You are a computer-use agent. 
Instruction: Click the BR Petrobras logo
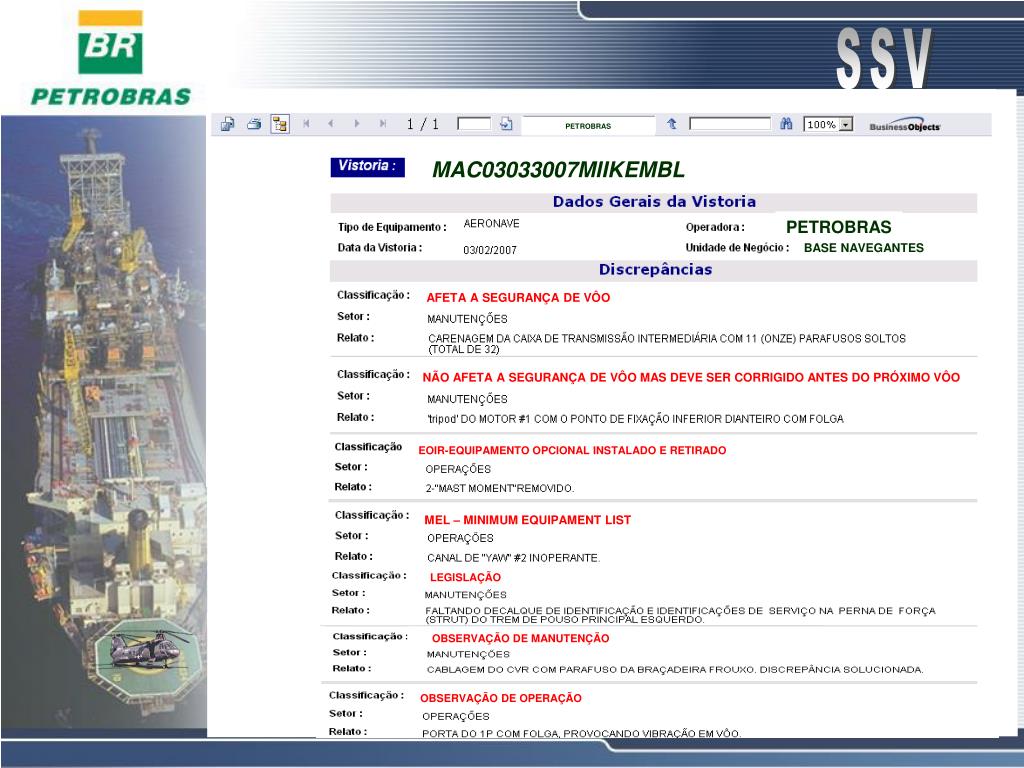tap(110, 57)
